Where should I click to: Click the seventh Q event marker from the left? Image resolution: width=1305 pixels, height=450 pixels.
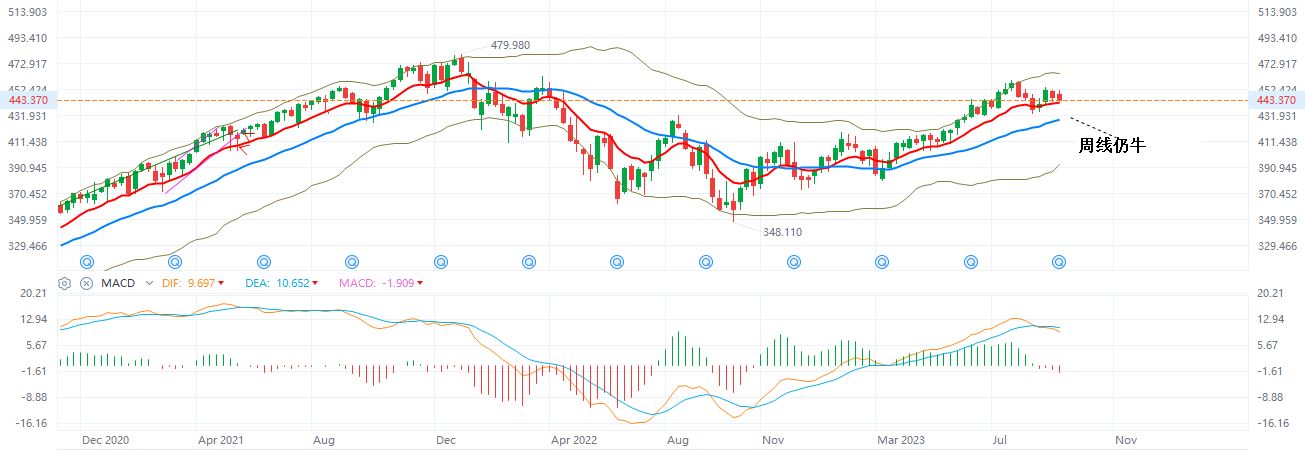tap(617, 262)
